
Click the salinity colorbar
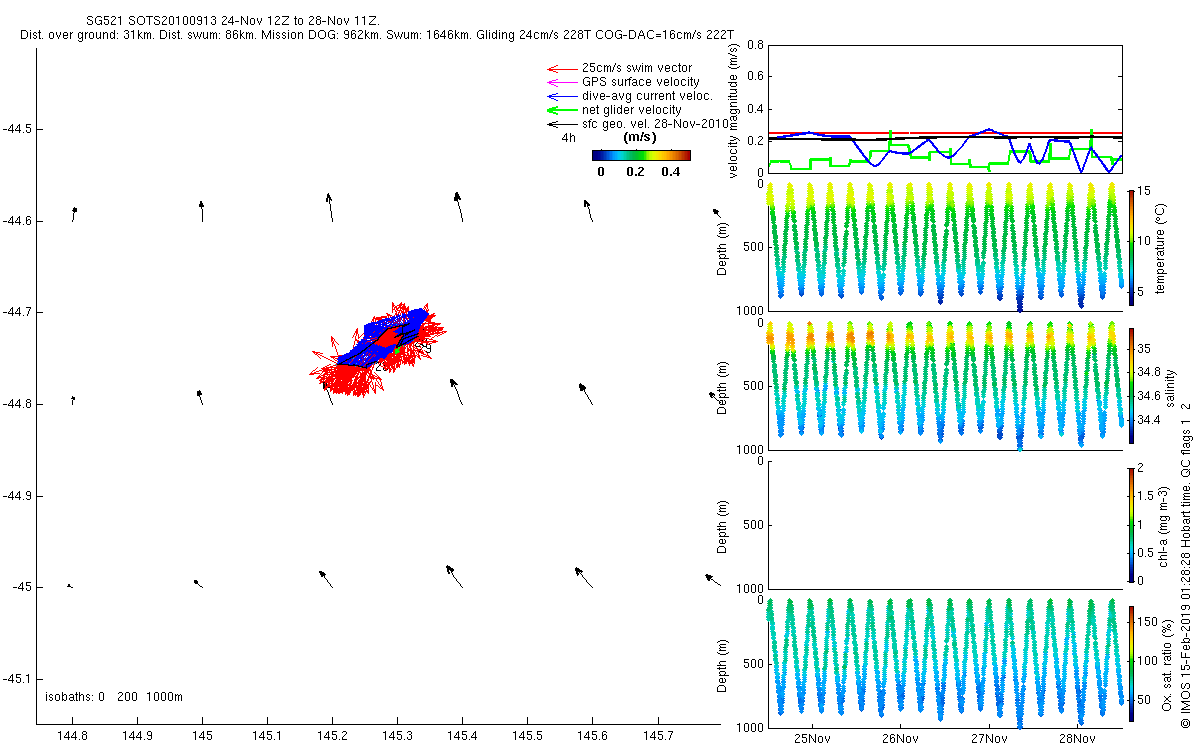[1131, 385]
